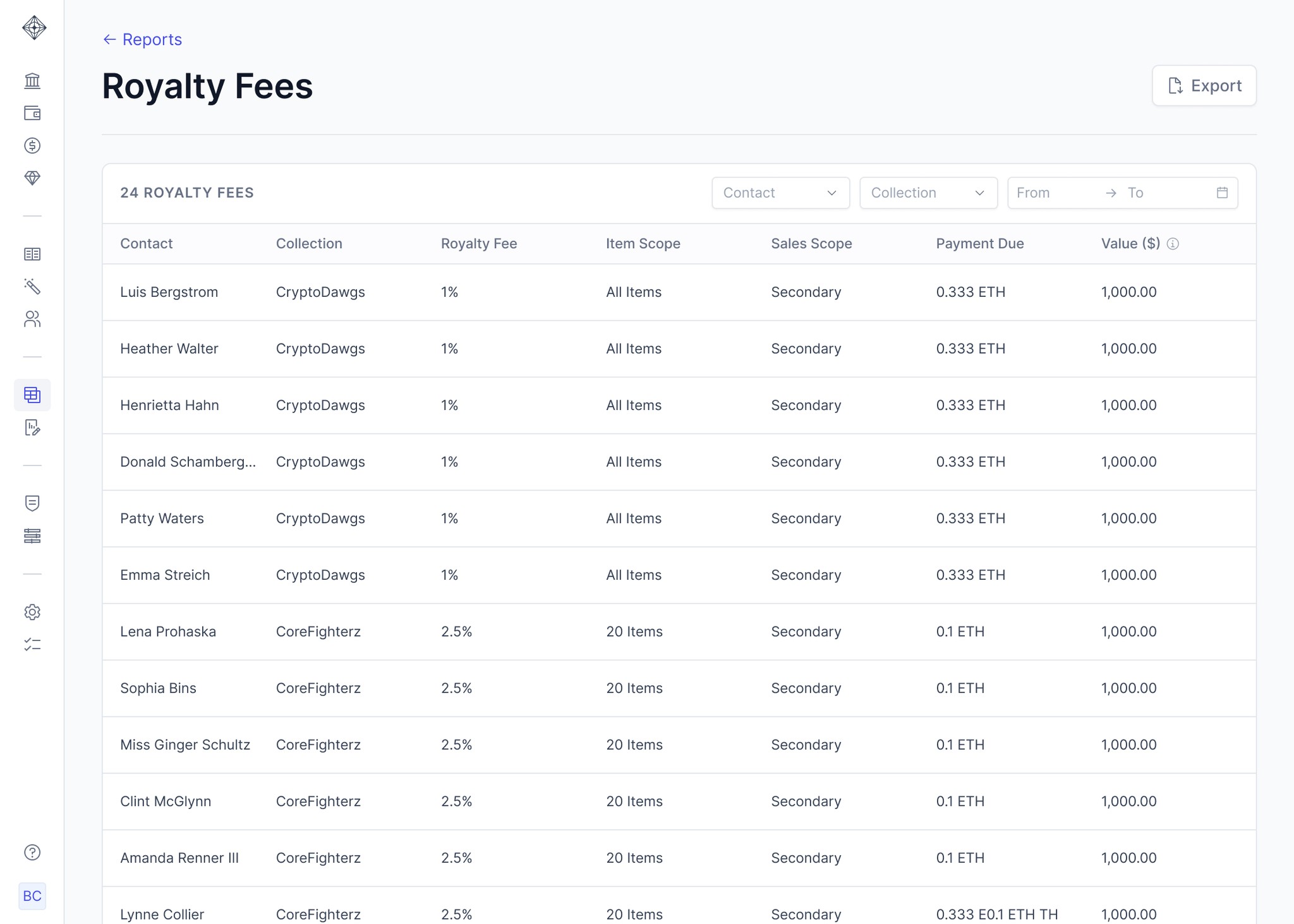Open the contacts (people) section
This screenshot has width=1294, height=924.
coord(32,319)
